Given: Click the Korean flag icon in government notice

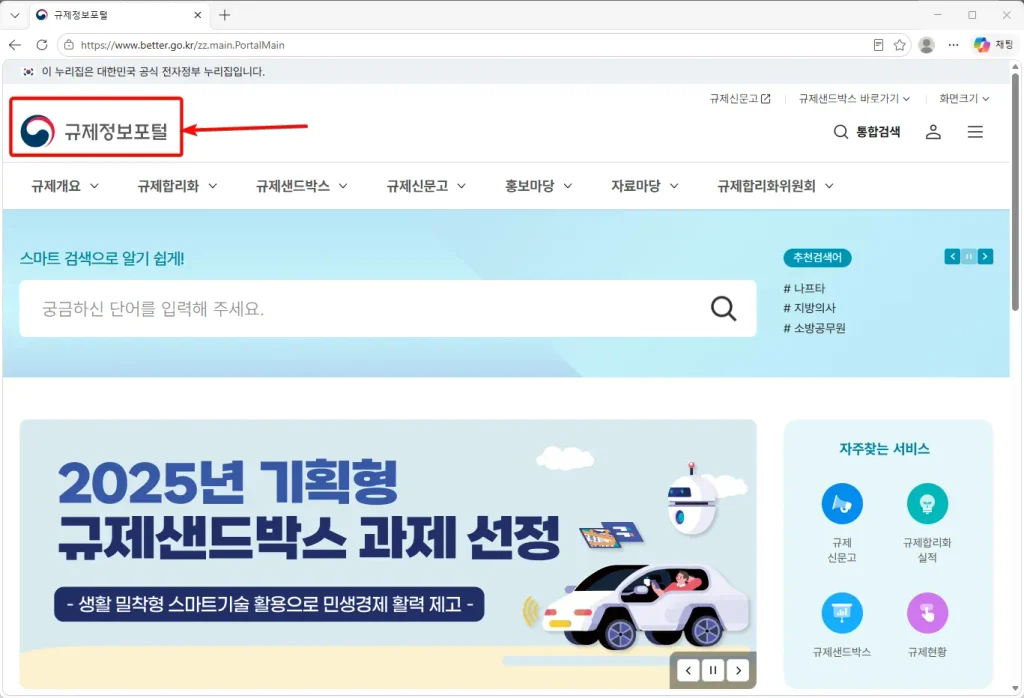Looking at the screenshot, I should [x=28, y=72].
